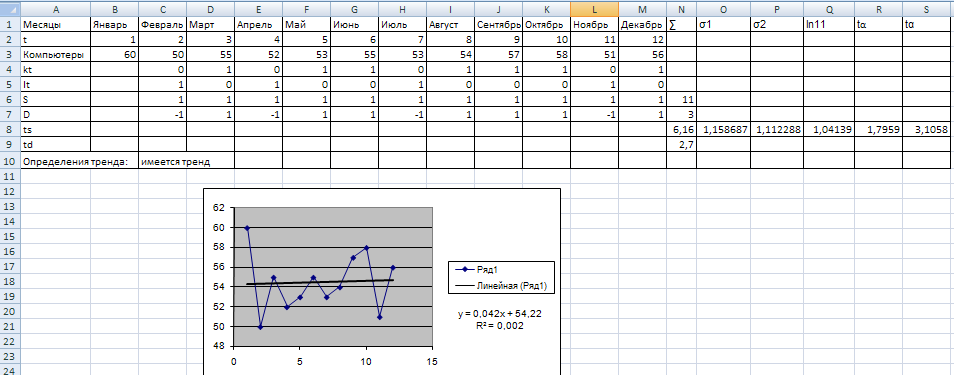
Task: Click the select-all corner button
Action: (10, 9)
